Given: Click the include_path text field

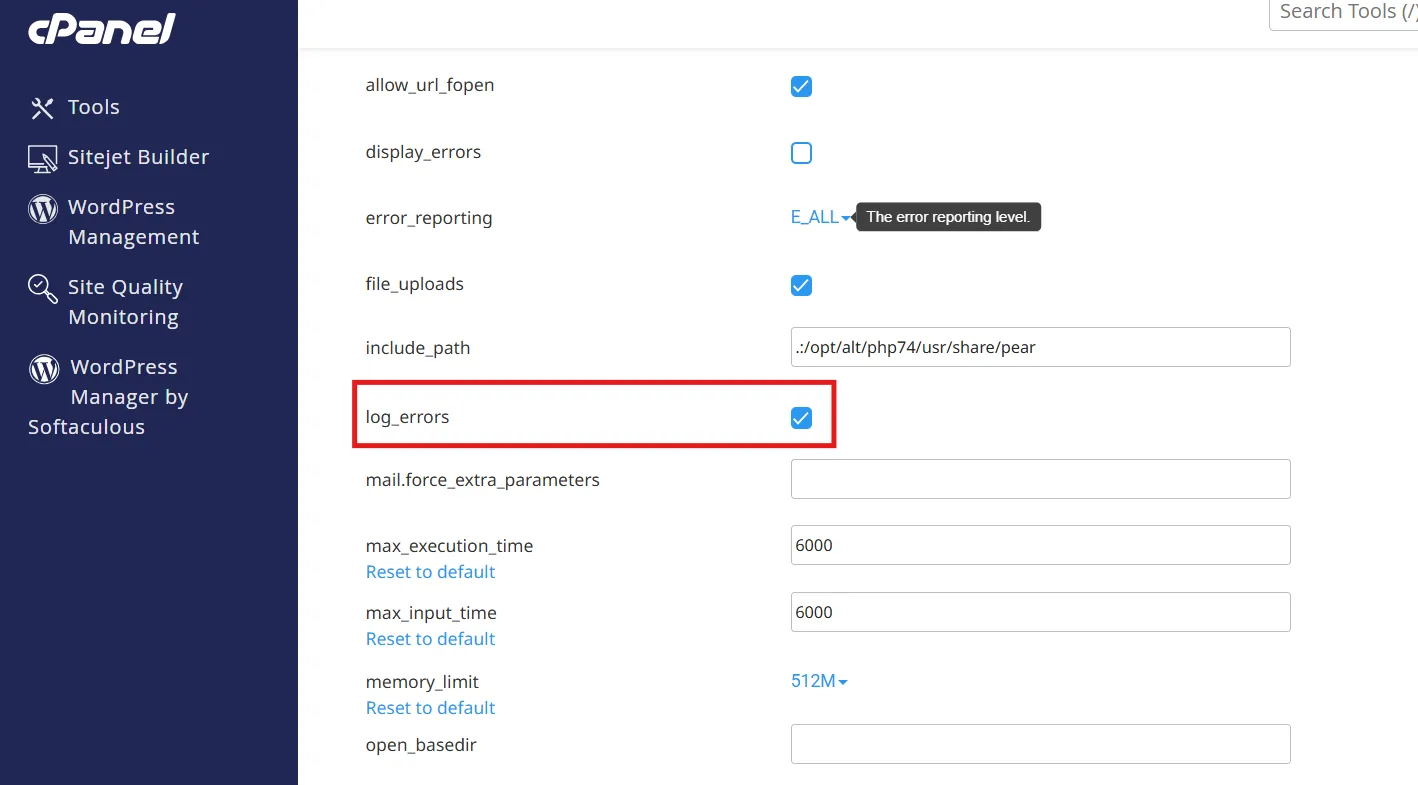Looking at the screenshot, I should [x=1040, y=348].
